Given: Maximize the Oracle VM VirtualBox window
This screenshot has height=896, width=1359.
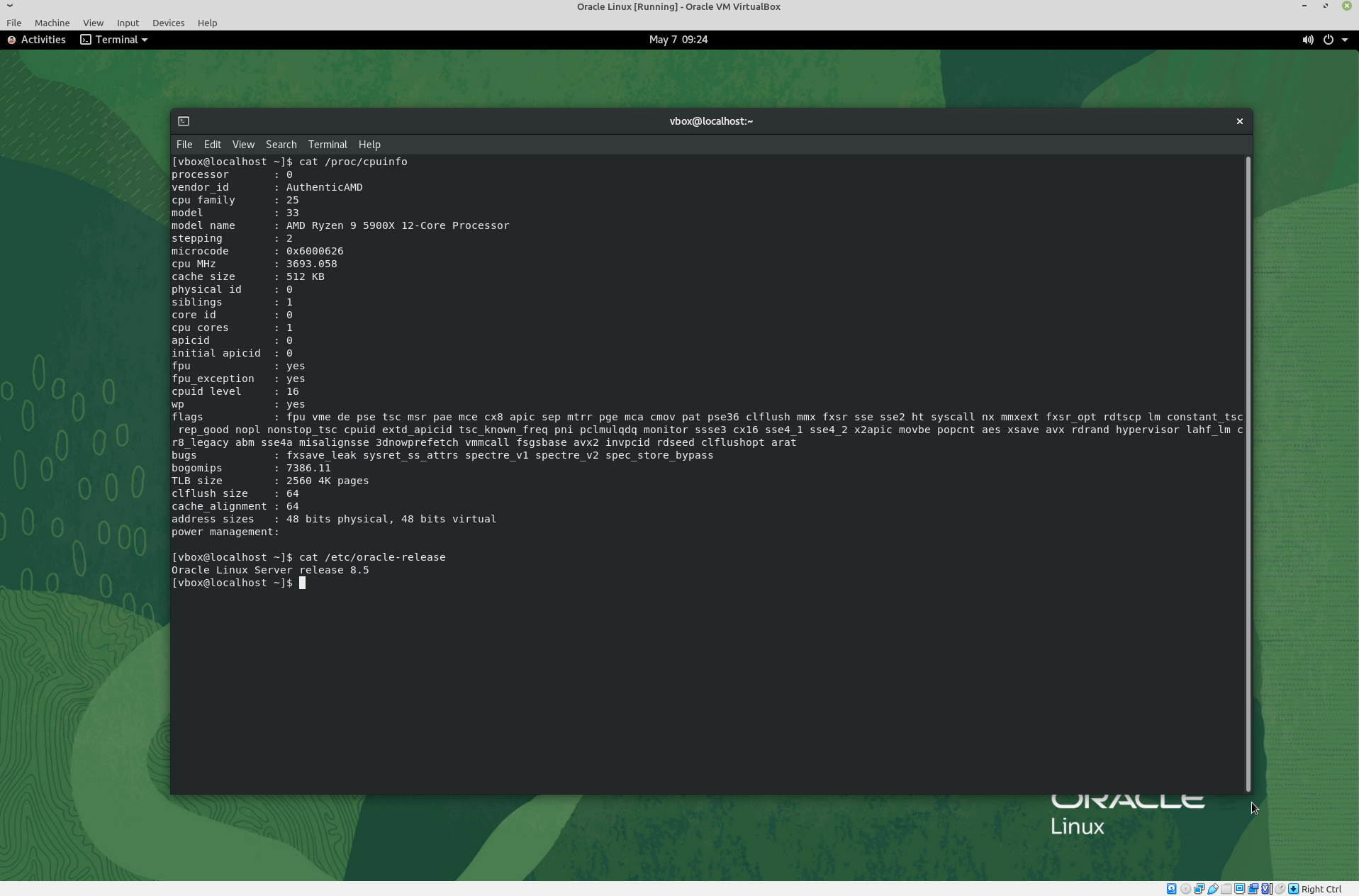Looking at the screenshot, I should (x=1326, y=6).
